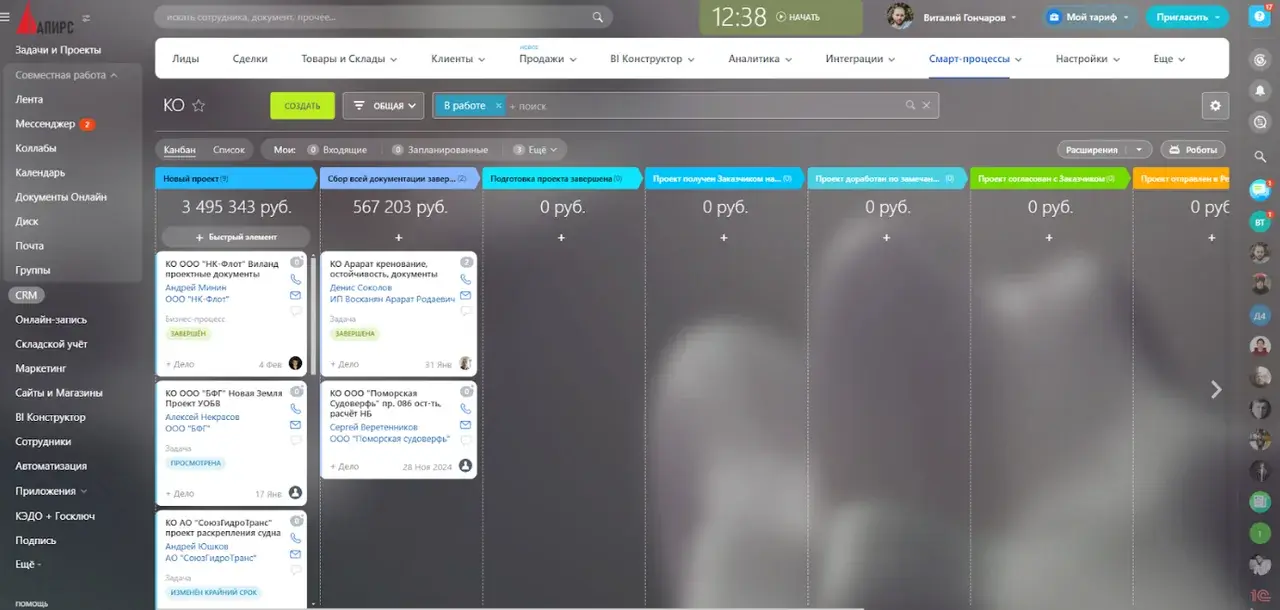Open the ОБЩАЯ funnel dropdown
This screenshot has height=610, width=1280.
click(x=383, y=105)
